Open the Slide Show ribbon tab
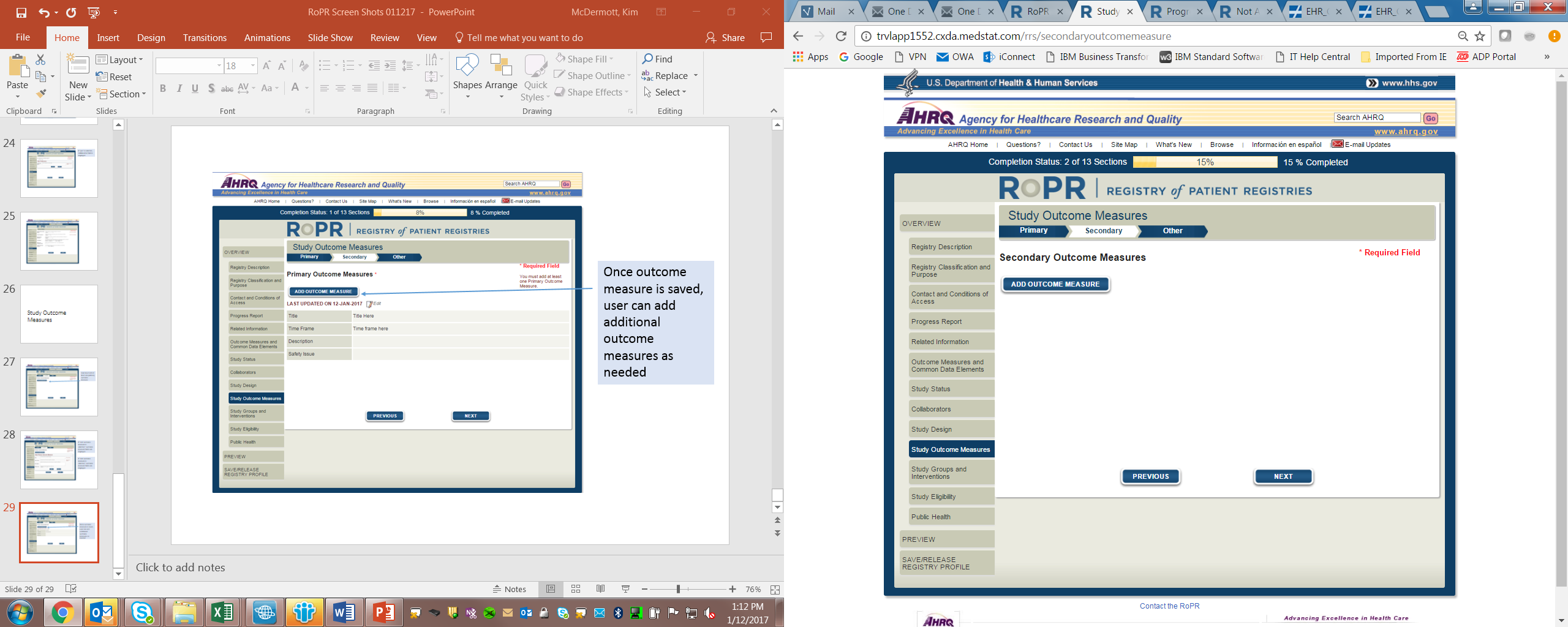The width and height of the screenshot is (1568, 627). click(x=330, y=38)
